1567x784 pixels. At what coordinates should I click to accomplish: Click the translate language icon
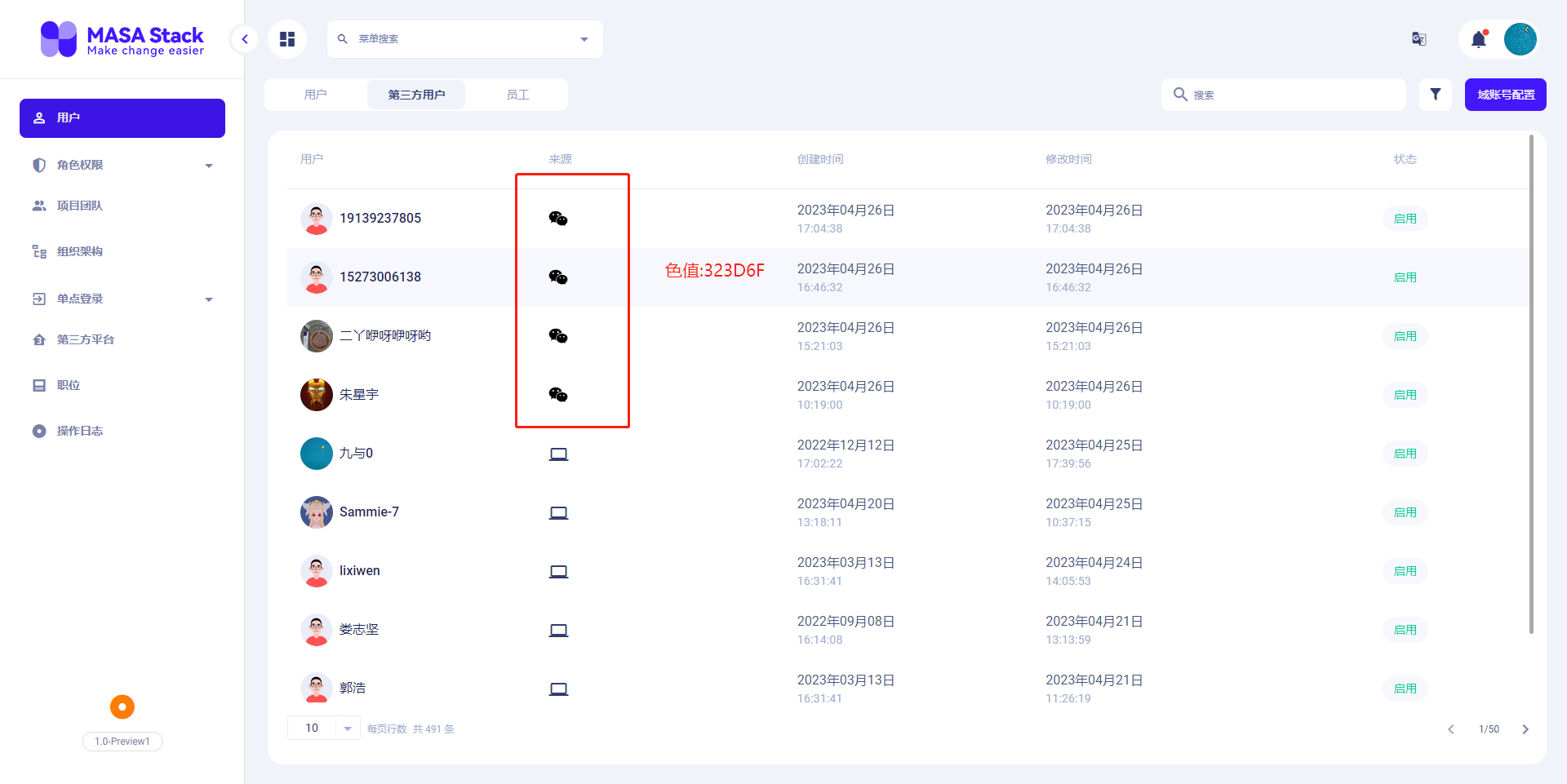point(1418,38)
